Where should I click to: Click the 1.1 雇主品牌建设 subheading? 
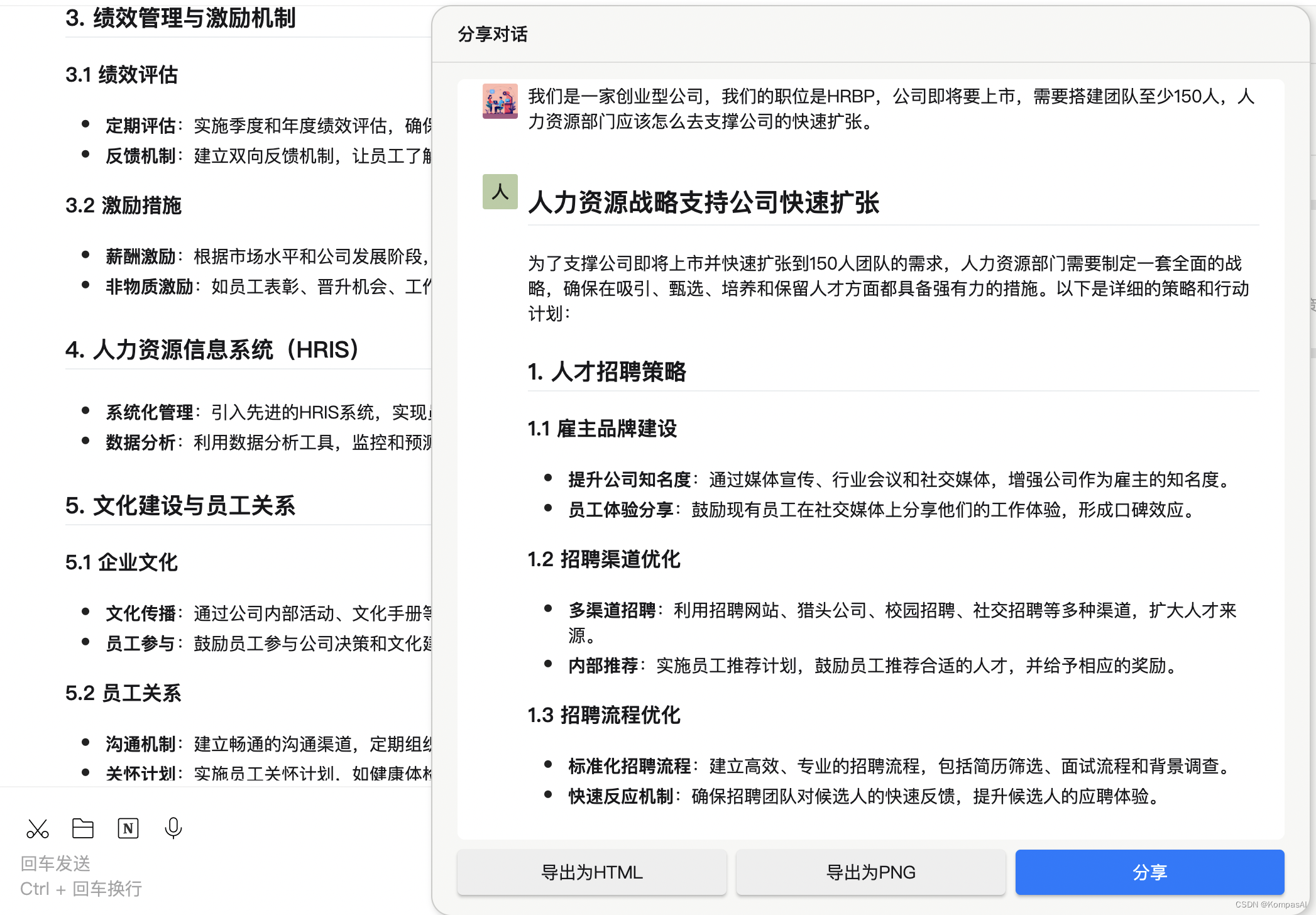coord(602,429)
